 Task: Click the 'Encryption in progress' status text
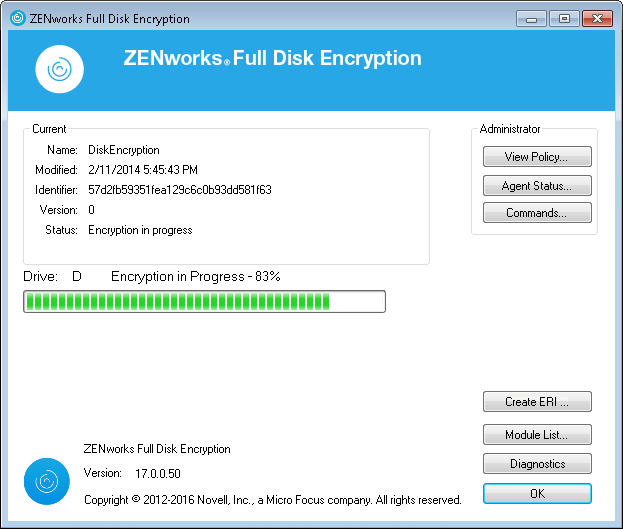140,230
